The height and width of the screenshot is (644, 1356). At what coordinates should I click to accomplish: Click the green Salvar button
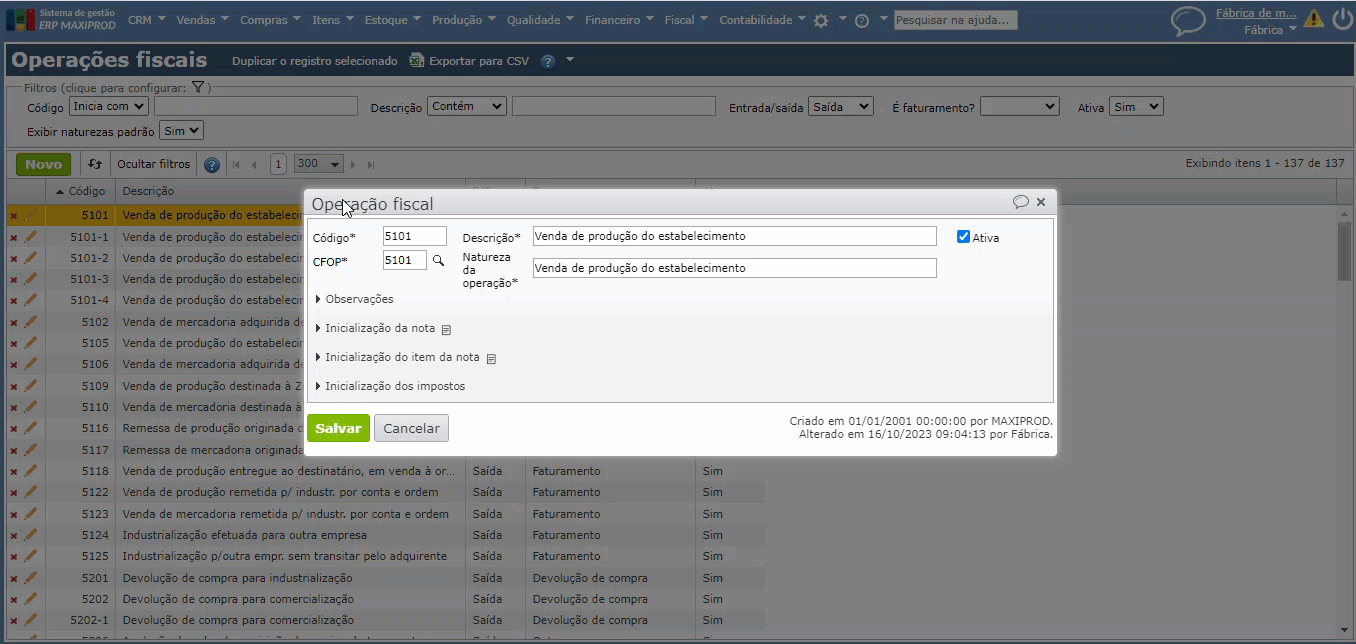coord(338,428)
